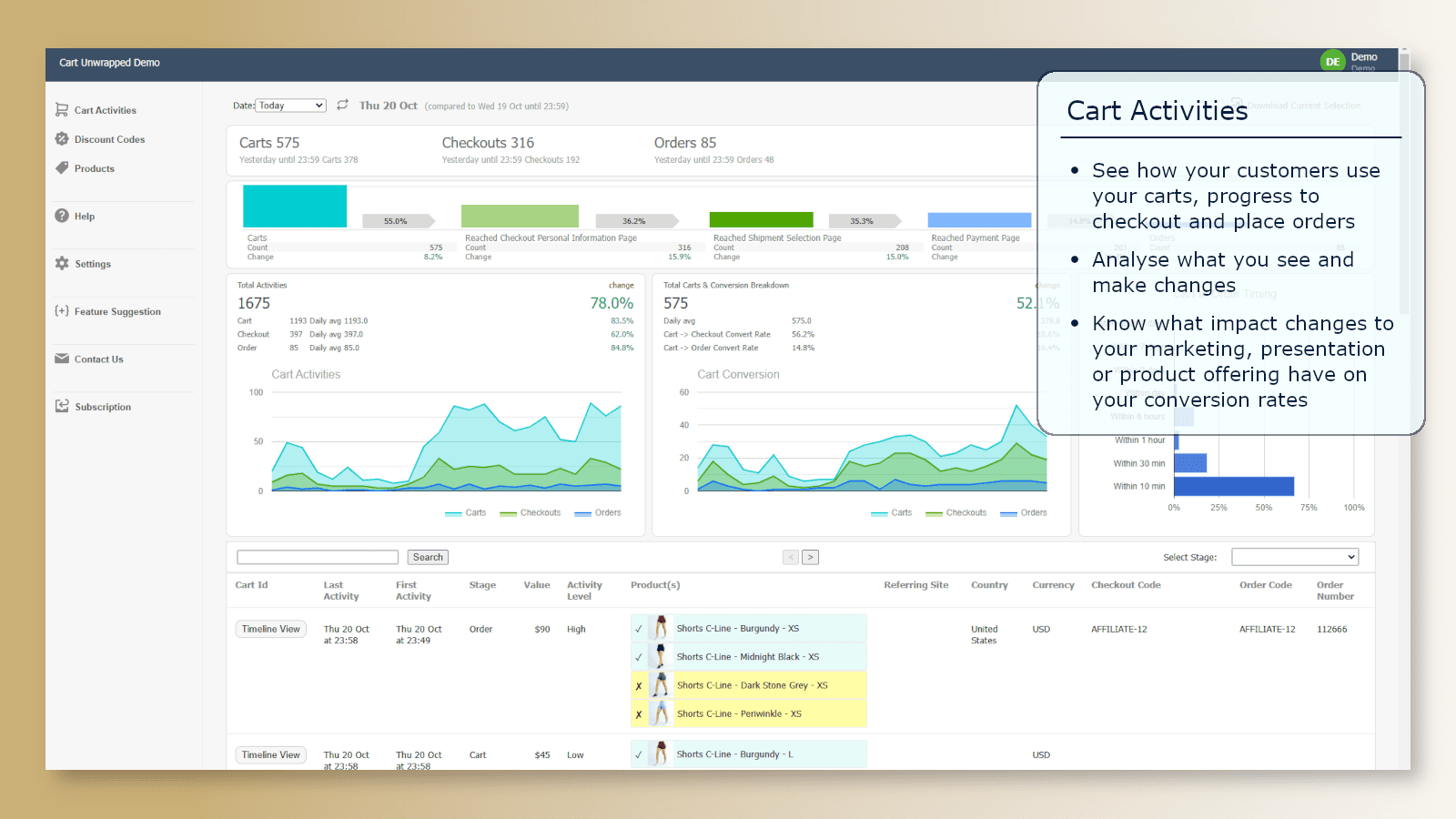Click the Subscription sidebar icon

pos(62,406)
